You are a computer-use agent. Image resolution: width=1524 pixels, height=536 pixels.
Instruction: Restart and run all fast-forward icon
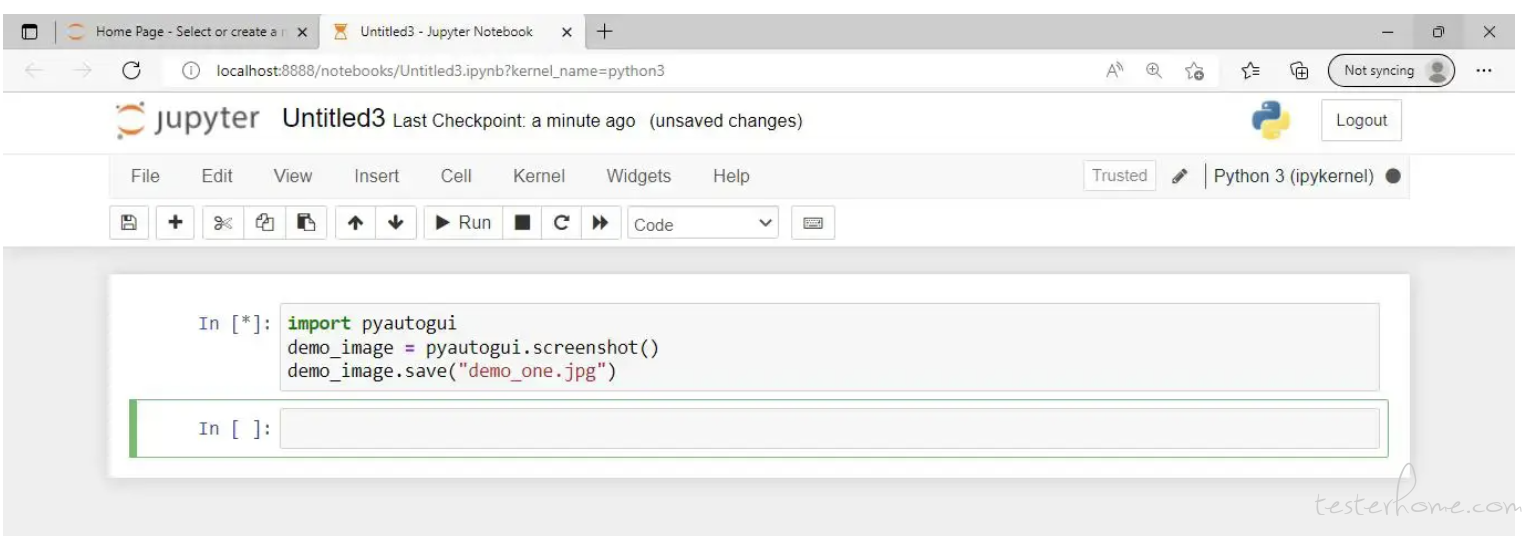601,223
